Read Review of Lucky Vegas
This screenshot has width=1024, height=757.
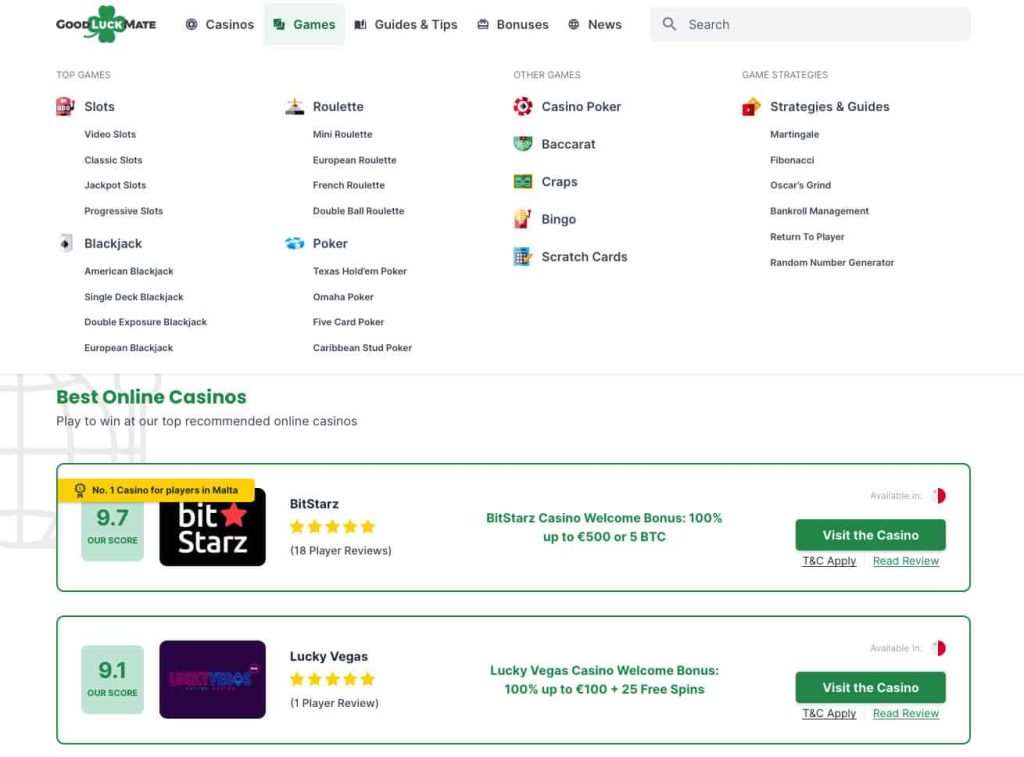(906, 713)
